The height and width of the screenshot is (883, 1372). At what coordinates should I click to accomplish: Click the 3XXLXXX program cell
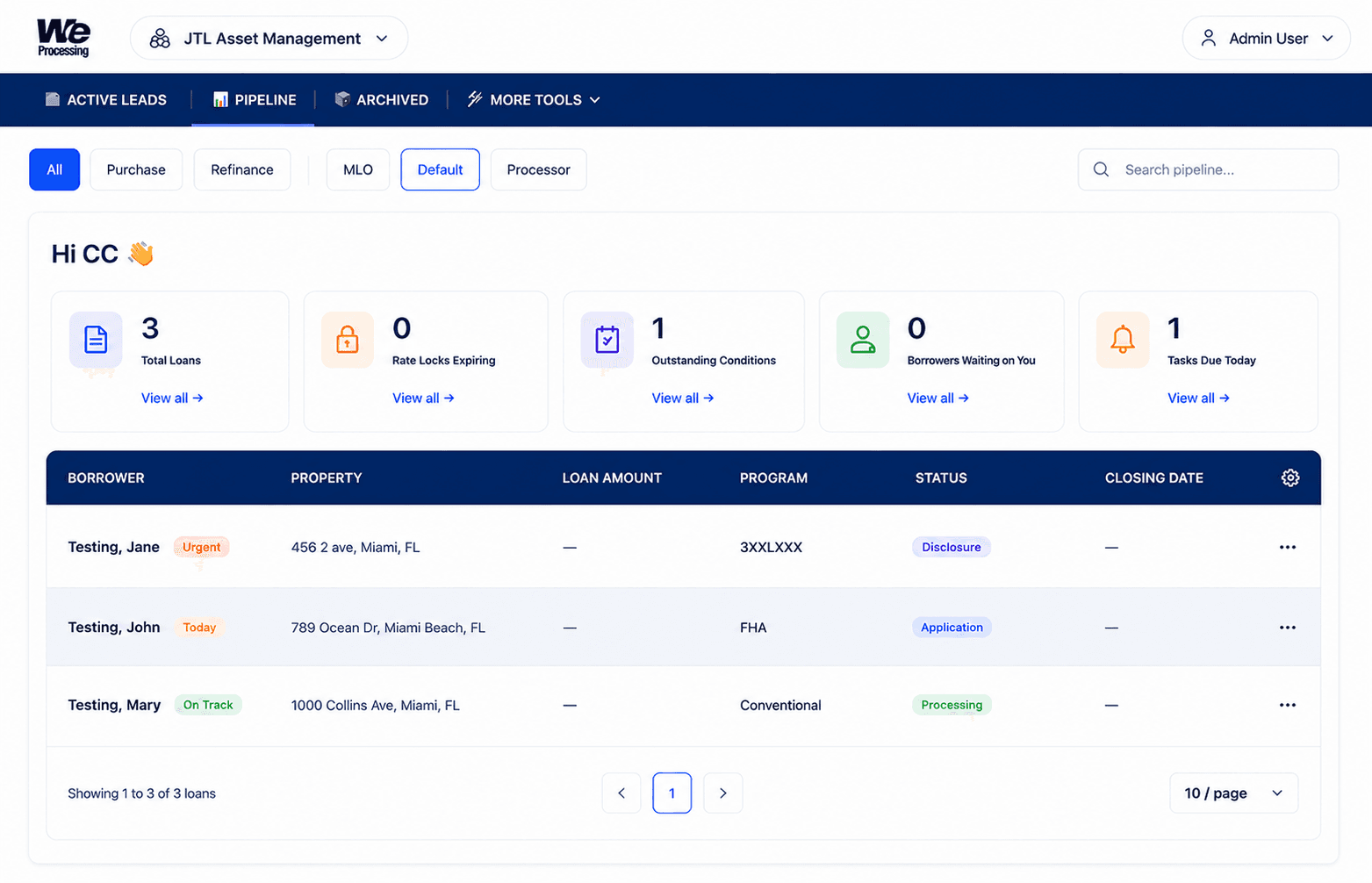pos(771,548)
